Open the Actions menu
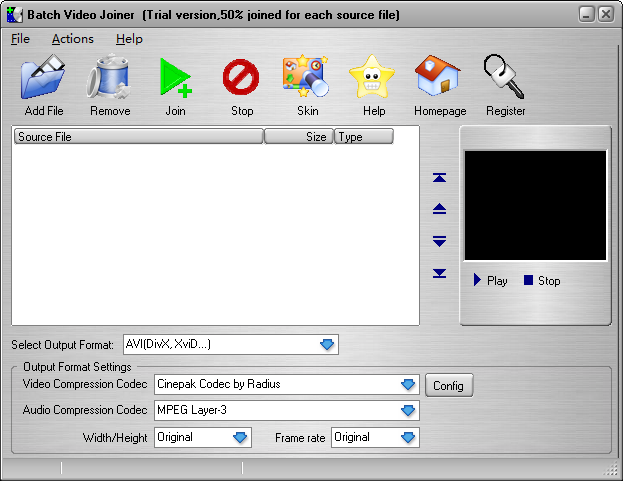 click(72, 39)
